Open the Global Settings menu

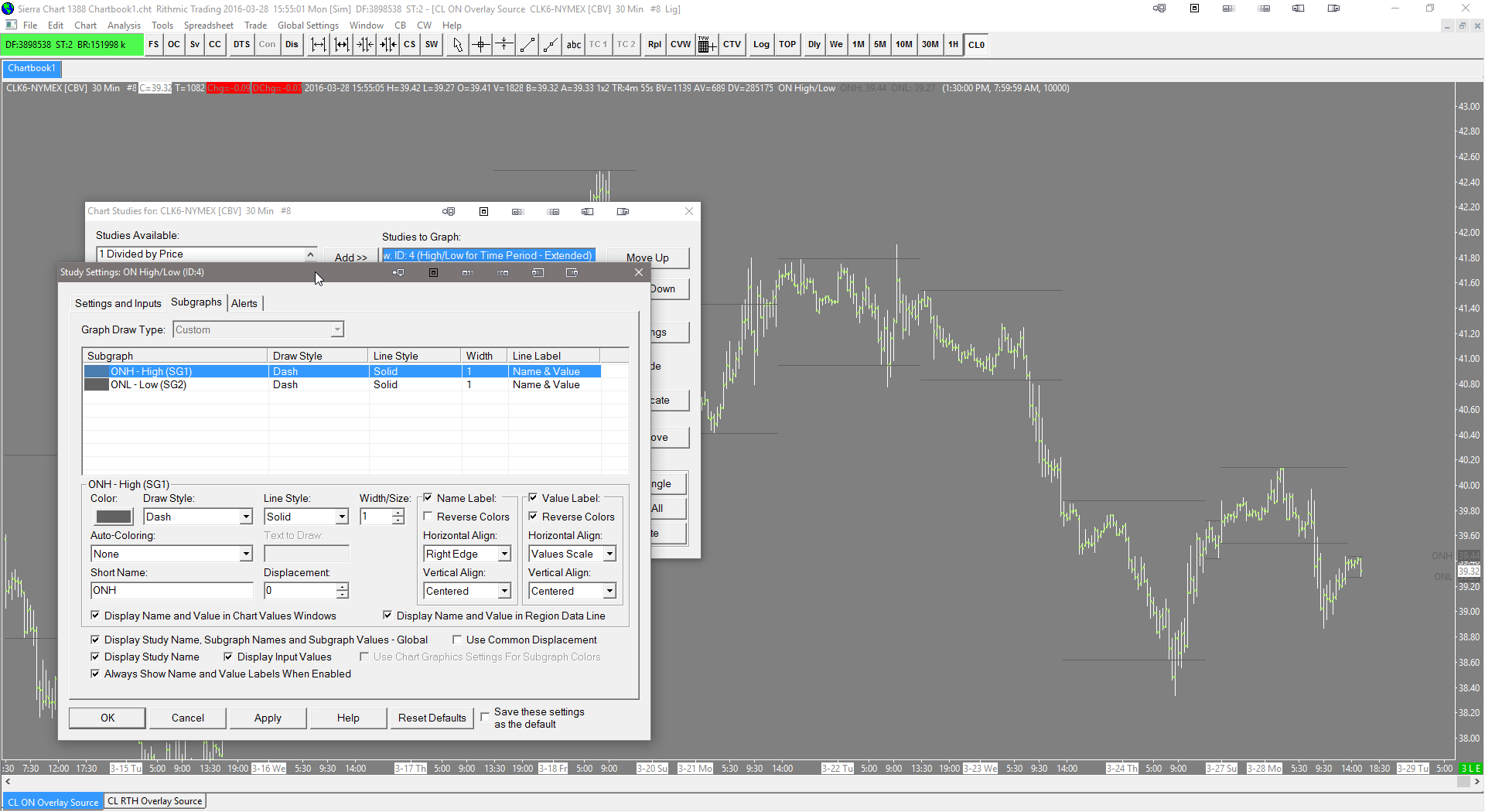[x=308, y=26]
